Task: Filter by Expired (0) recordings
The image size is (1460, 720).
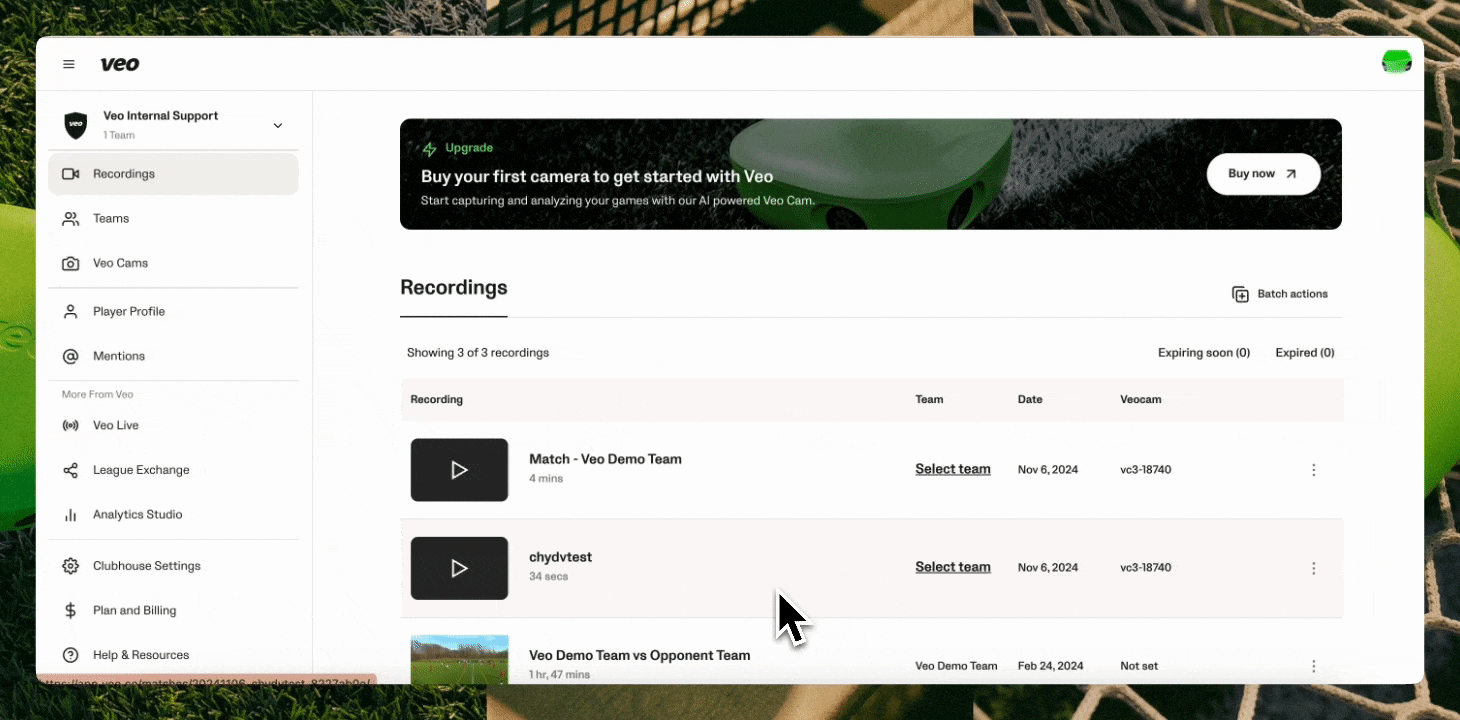Action: [1305, 353]
